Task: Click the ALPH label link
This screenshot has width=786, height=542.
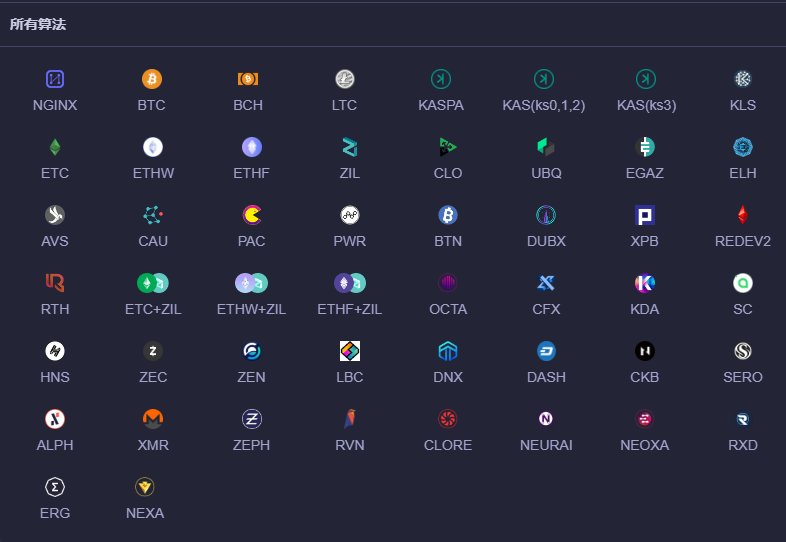Action: pyautogui.click(x=55, y=445)
